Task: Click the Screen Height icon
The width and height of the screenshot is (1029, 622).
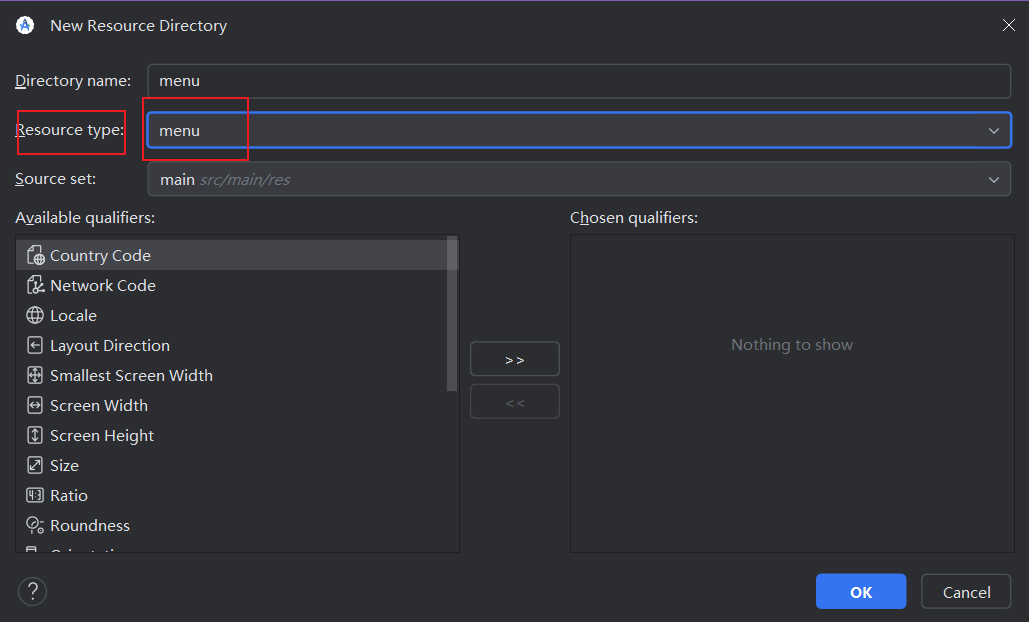Action: point(35,436)
